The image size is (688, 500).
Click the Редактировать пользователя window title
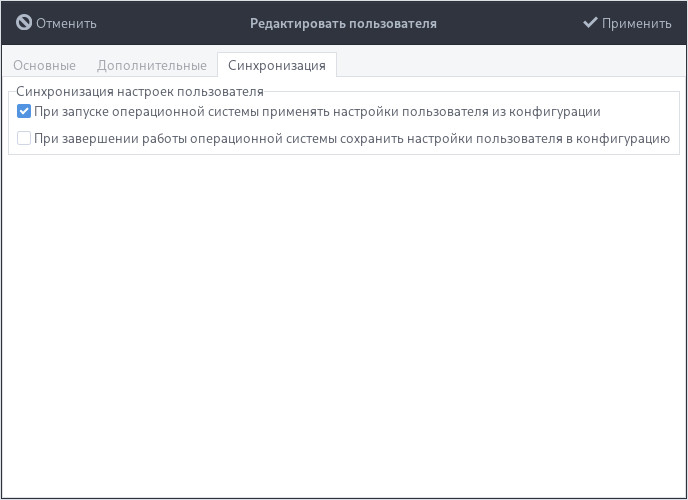(x=343, y=22)
